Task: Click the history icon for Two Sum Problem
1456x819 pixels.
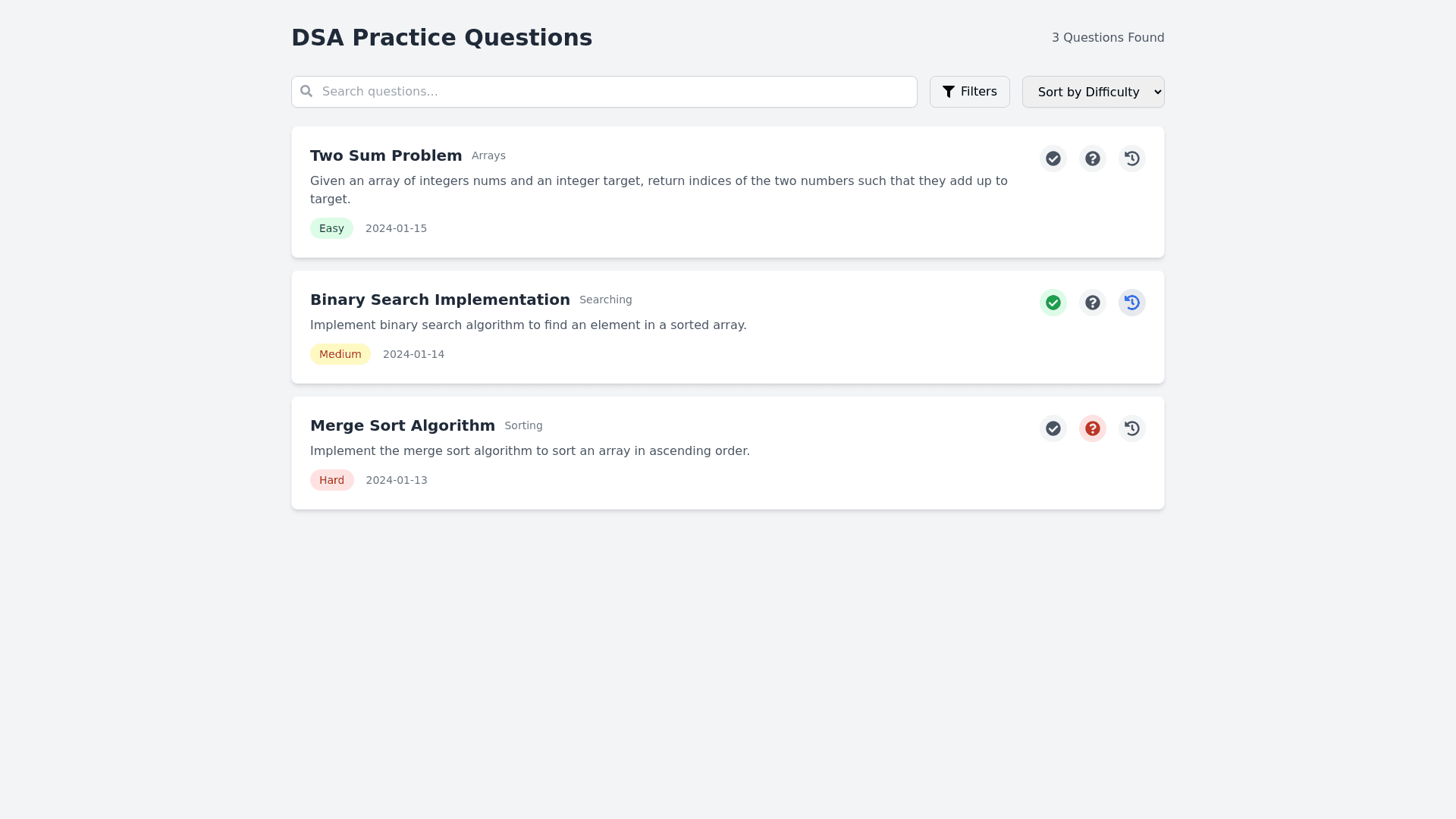Action: [x=1131, y=158]
